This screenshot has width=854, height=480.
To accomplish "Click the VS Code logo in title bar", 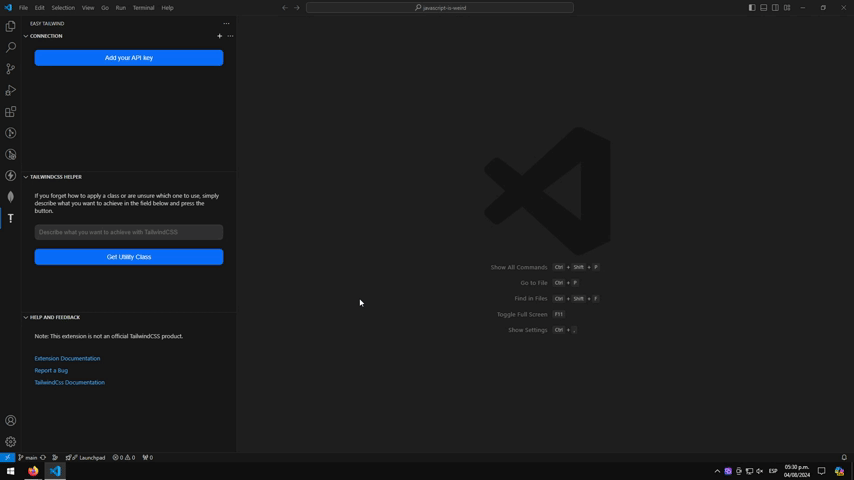I will (x=8, y=8).
